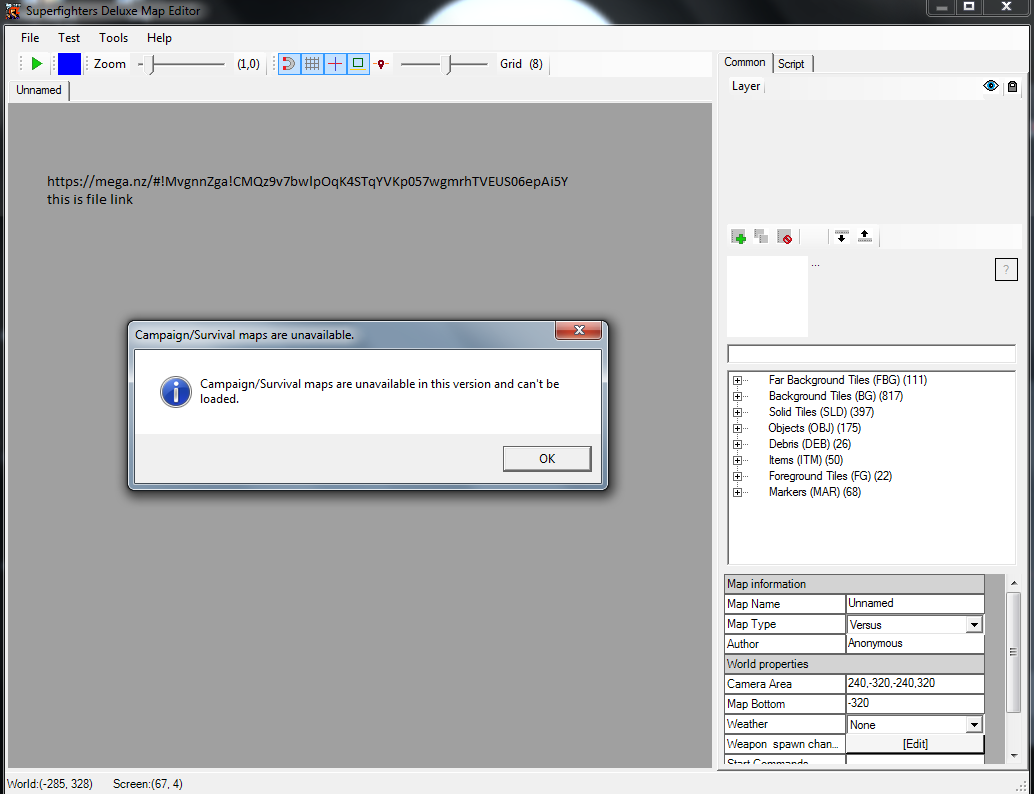
Task: Toggle the layer lock icon
Action: [x=1012, y=87]
